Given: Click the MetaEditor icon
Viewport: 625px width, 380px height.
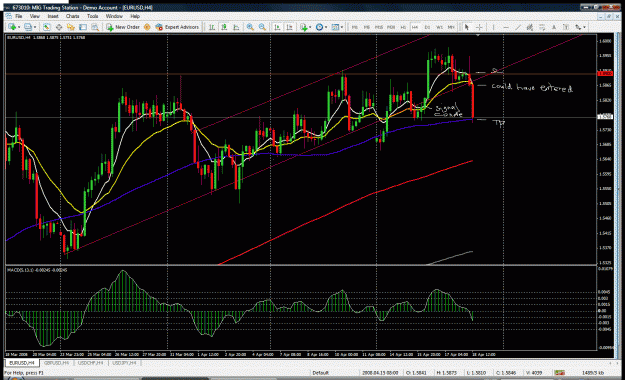Looking at the screenshot, I should [x=147, y=27].
